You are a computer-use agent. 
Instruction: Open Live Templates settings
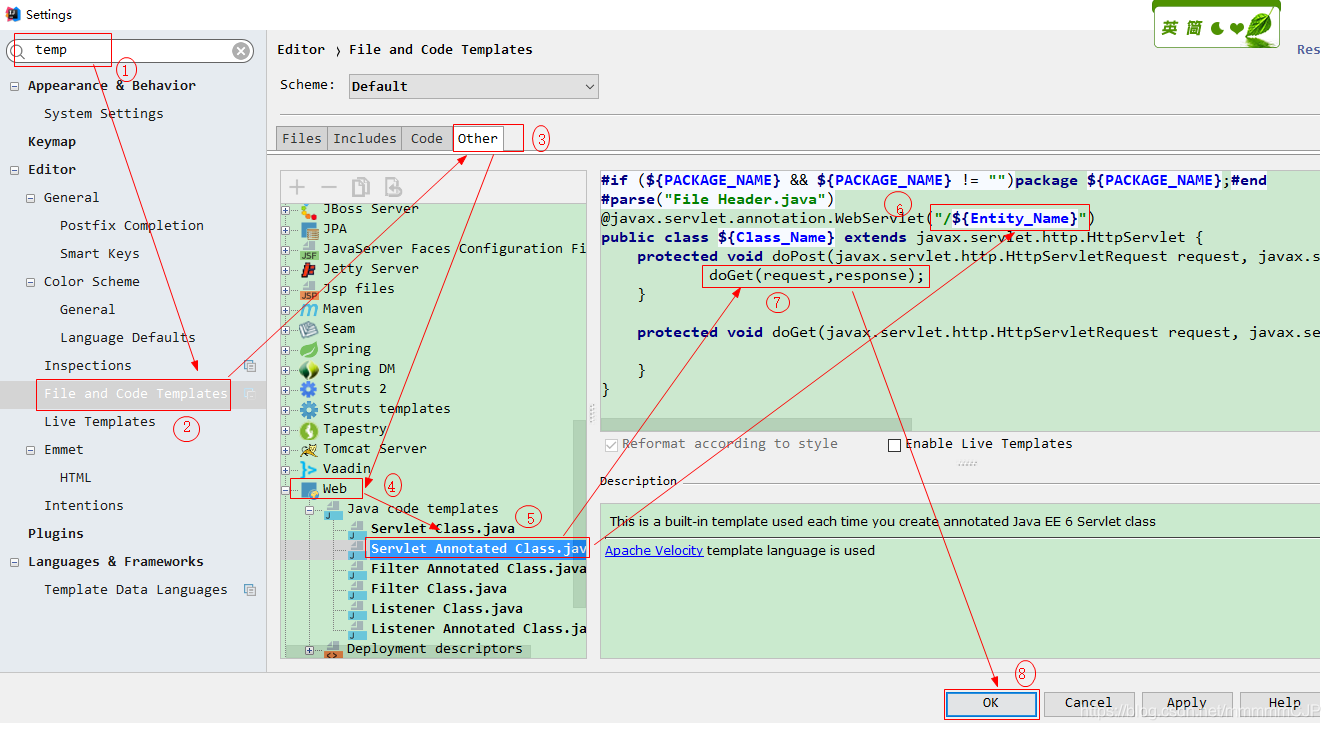pyautogui.click(x=100, y=422)
